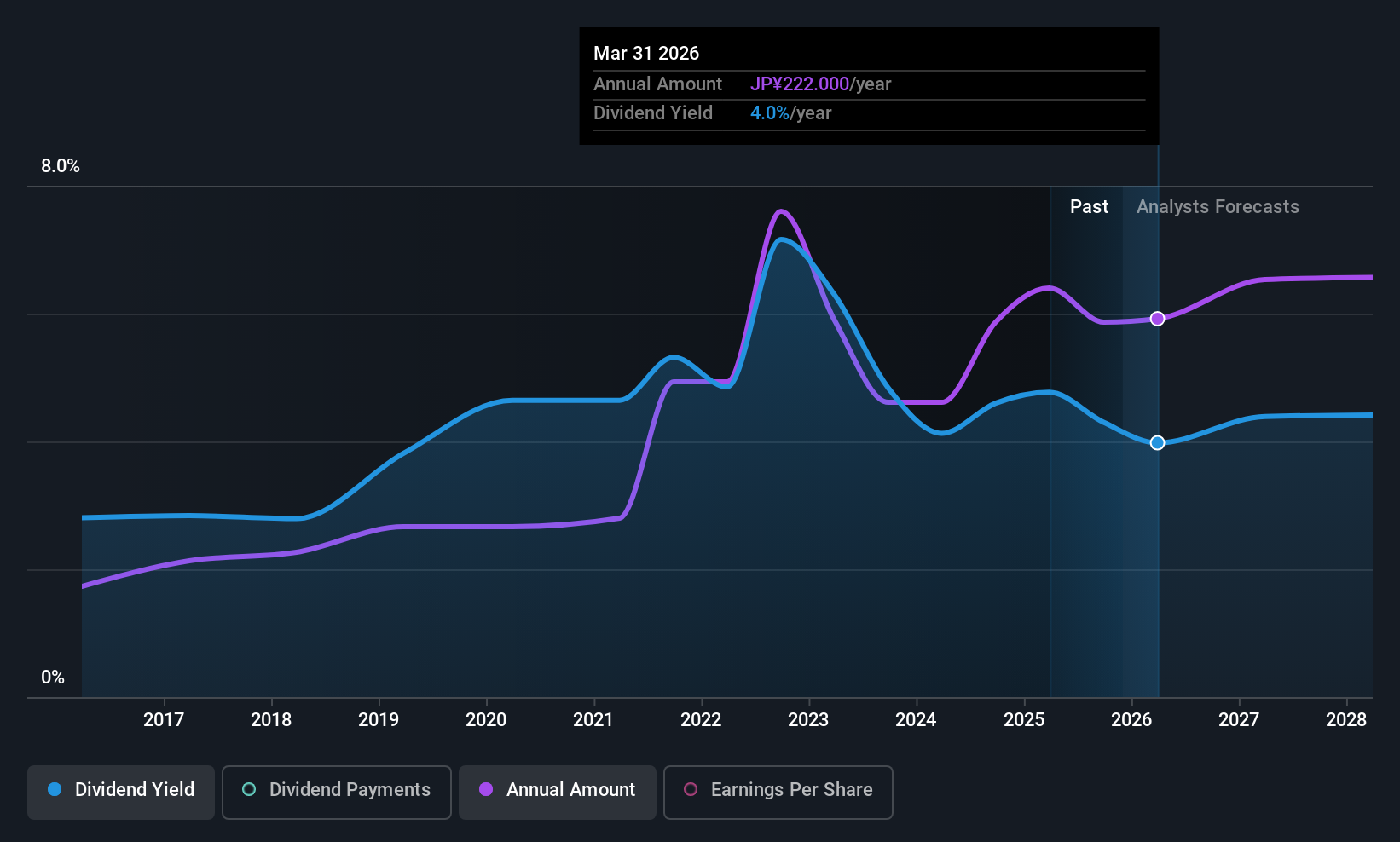The width and height of the screenshot is (1400, 842).
Task: Click the 8.0% y-axis label
Action: click(x=61, y=166)
